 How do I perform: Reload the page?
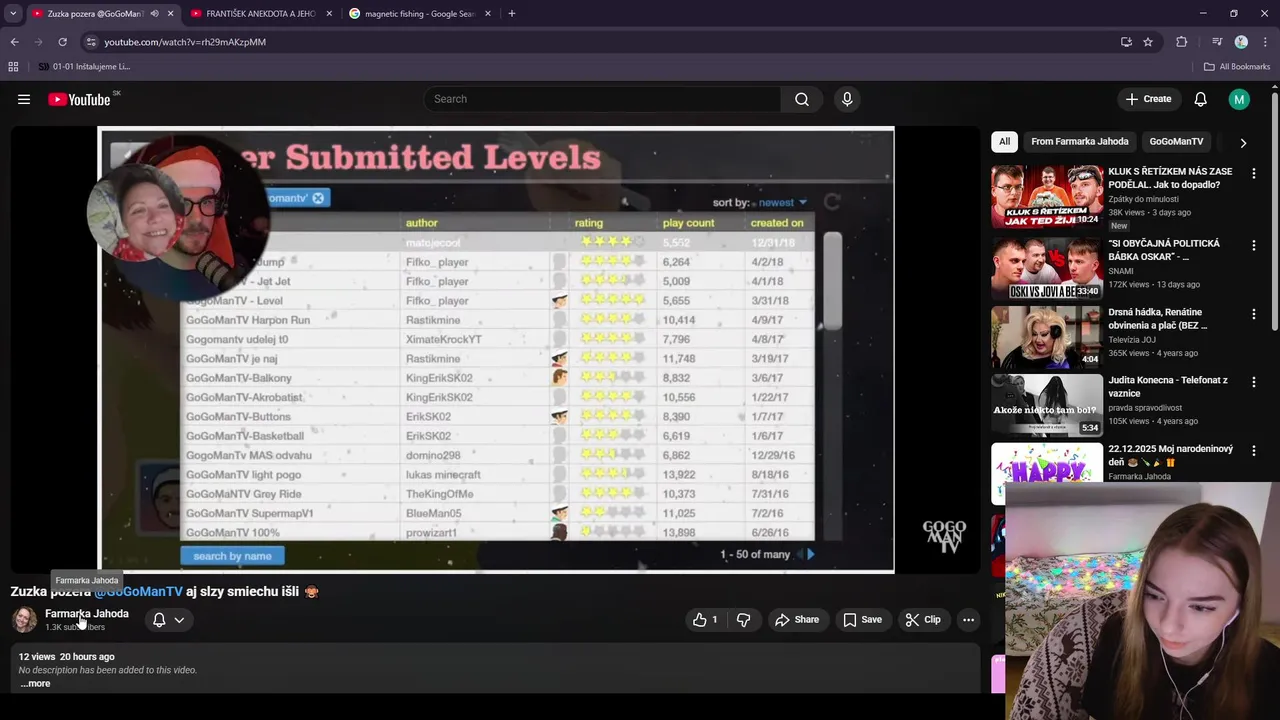pos(62,42)
